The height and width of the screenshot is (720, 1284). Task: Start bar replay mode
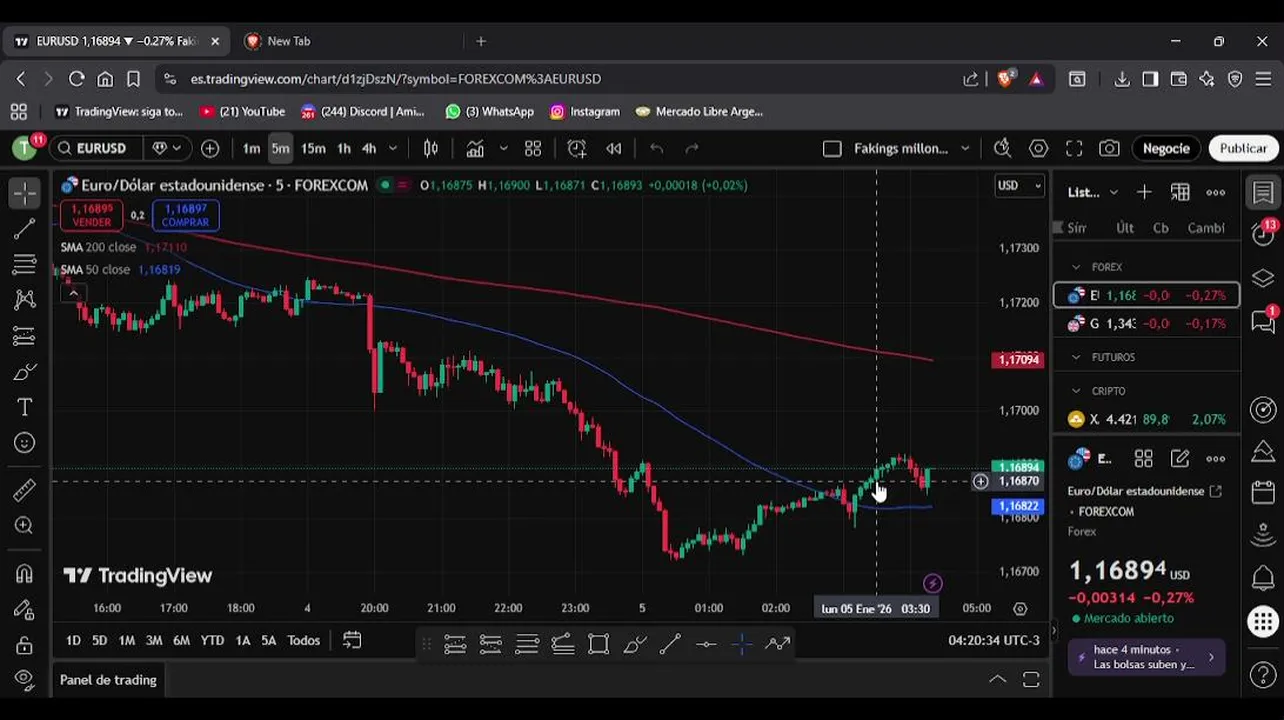click(x=614, y=148)
